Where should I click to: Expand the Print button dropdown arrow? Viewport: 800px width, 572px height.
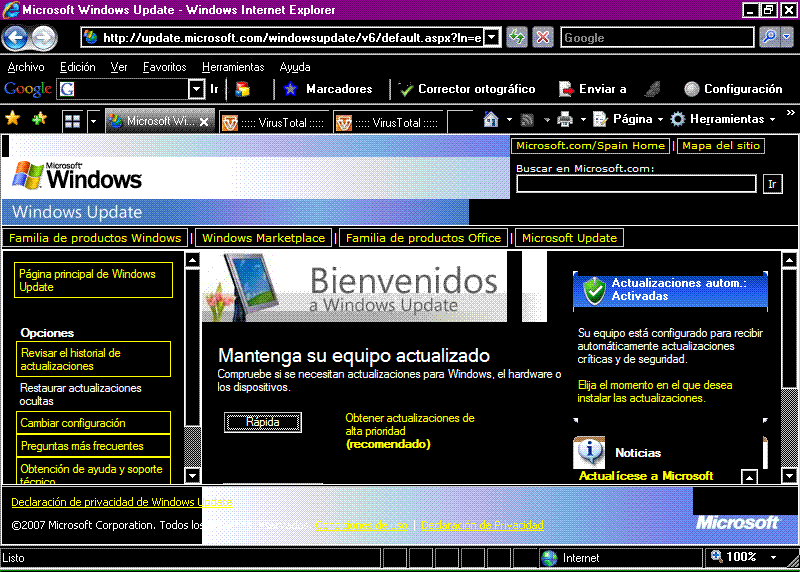583,120
